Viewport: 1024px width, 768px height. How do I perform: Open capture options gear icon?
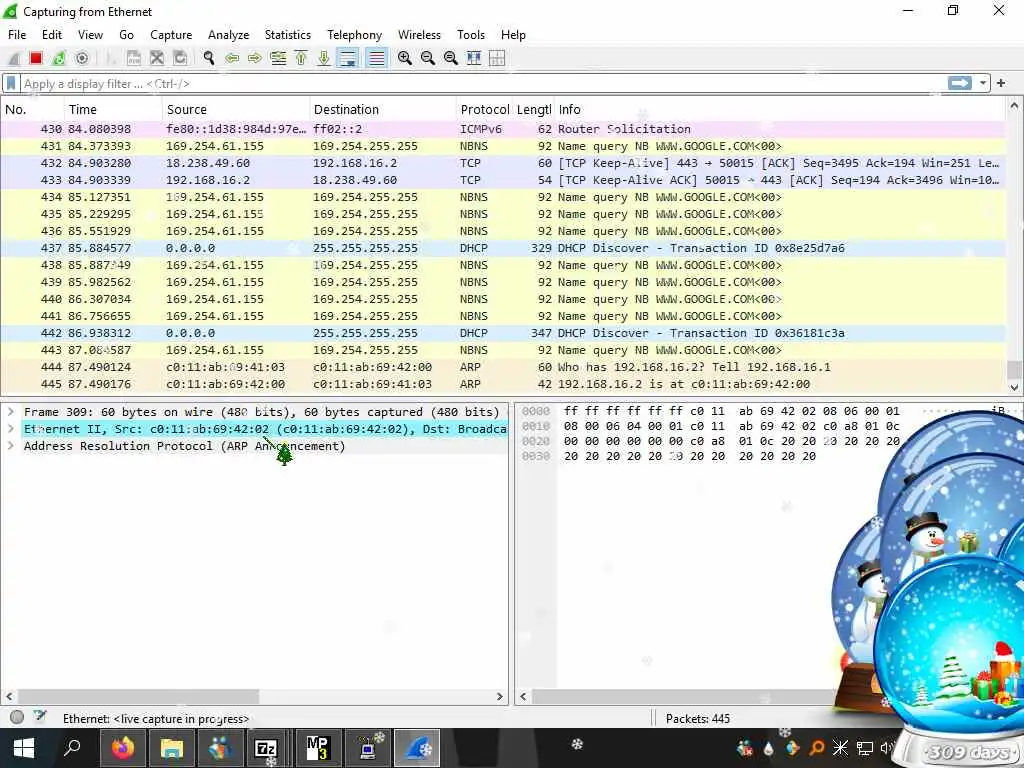pyautogui.click(x=82, y=58)
